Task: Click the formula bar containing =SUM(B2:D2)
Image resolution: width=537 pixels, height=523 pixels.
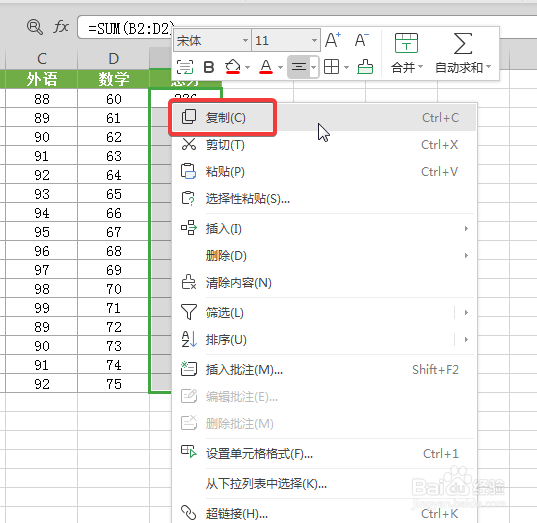Action: click(125, 27)
